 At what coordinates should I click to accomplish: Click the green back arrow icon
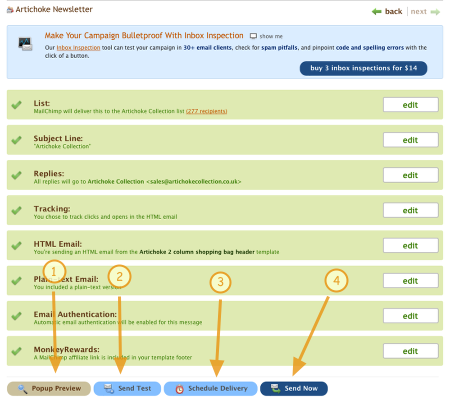pos(377,12)
